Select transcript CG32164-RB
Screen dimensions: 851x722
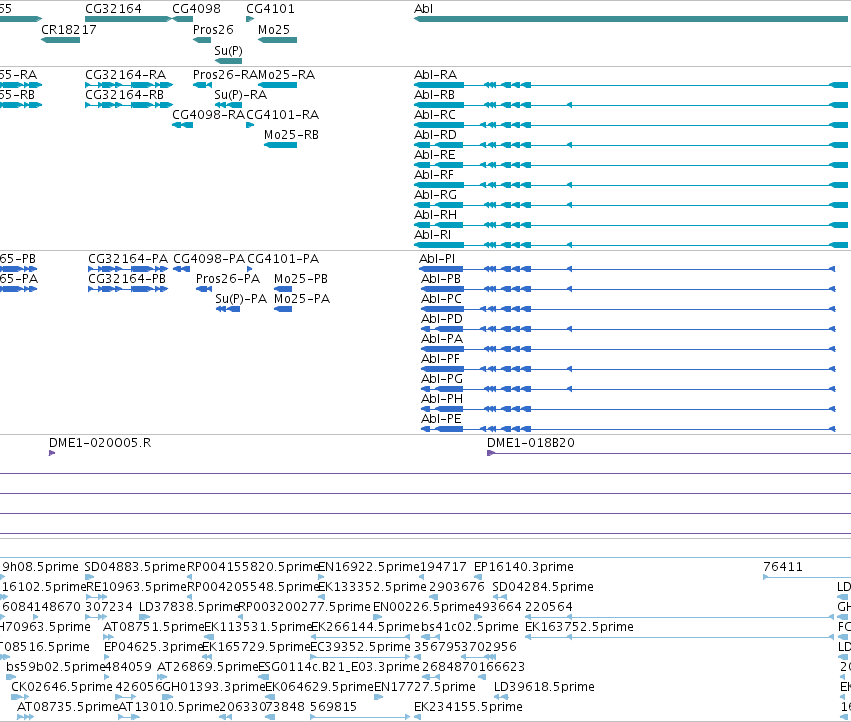coord(129,105)
